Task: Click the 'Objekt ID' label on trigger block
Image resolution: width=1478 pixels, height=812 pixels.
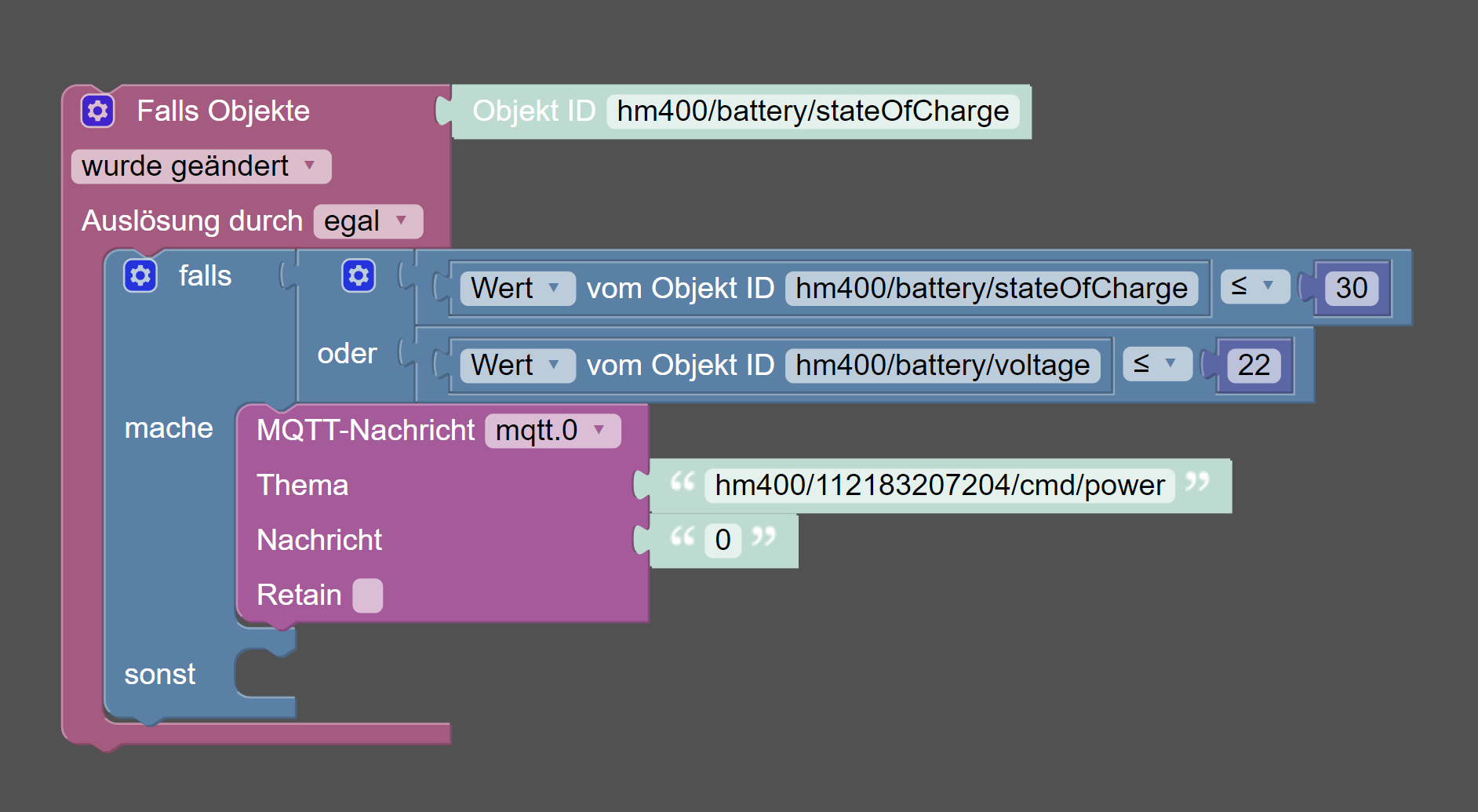Action: click(x=534, y=111)
